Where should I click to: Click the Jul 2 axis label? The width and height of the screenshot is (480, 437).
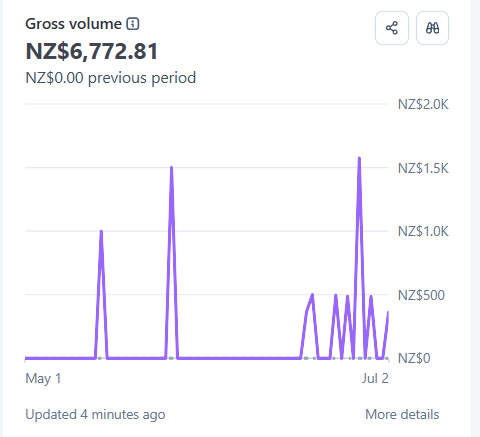(x=375, y=379)
